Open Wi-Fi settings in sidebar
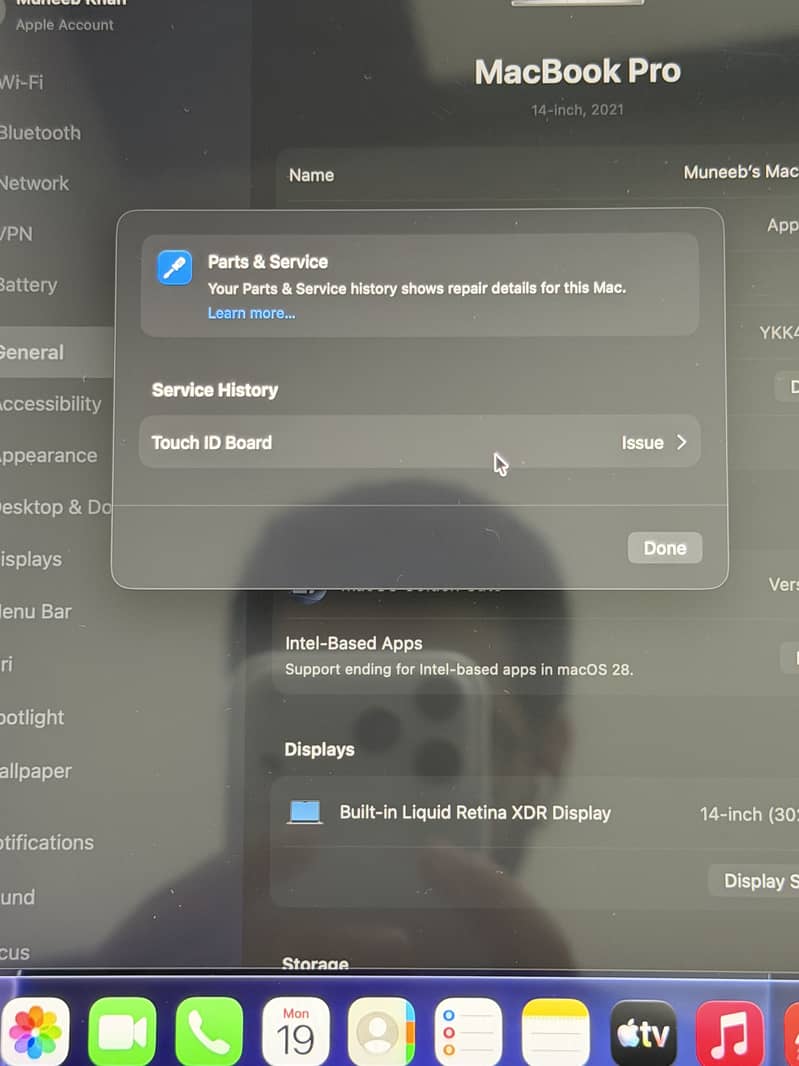 point(22,82)
